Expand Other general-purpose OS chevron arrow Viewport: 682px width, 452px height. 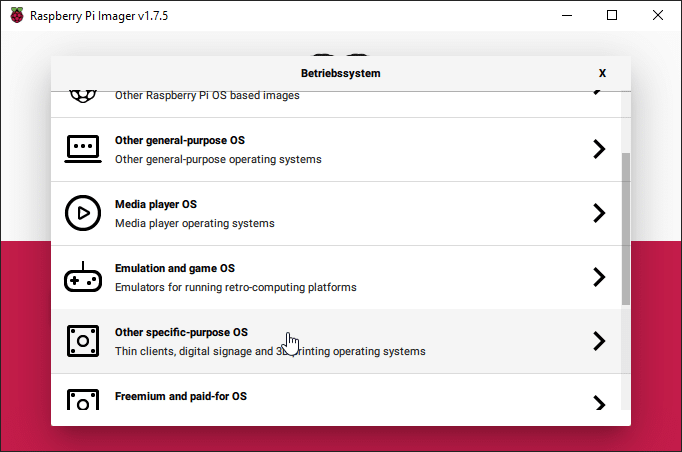(x=599, y=149)
